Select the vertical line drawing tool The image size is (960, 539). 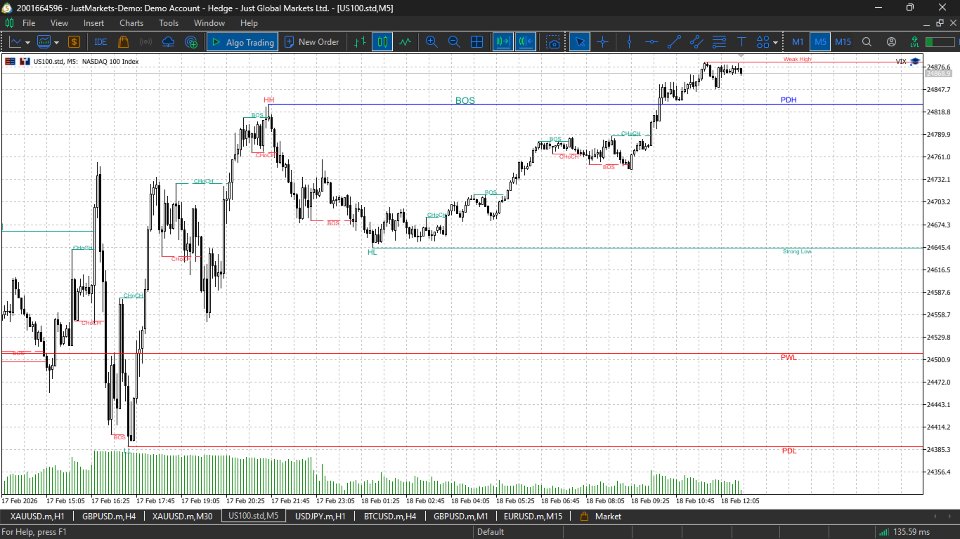629,42
